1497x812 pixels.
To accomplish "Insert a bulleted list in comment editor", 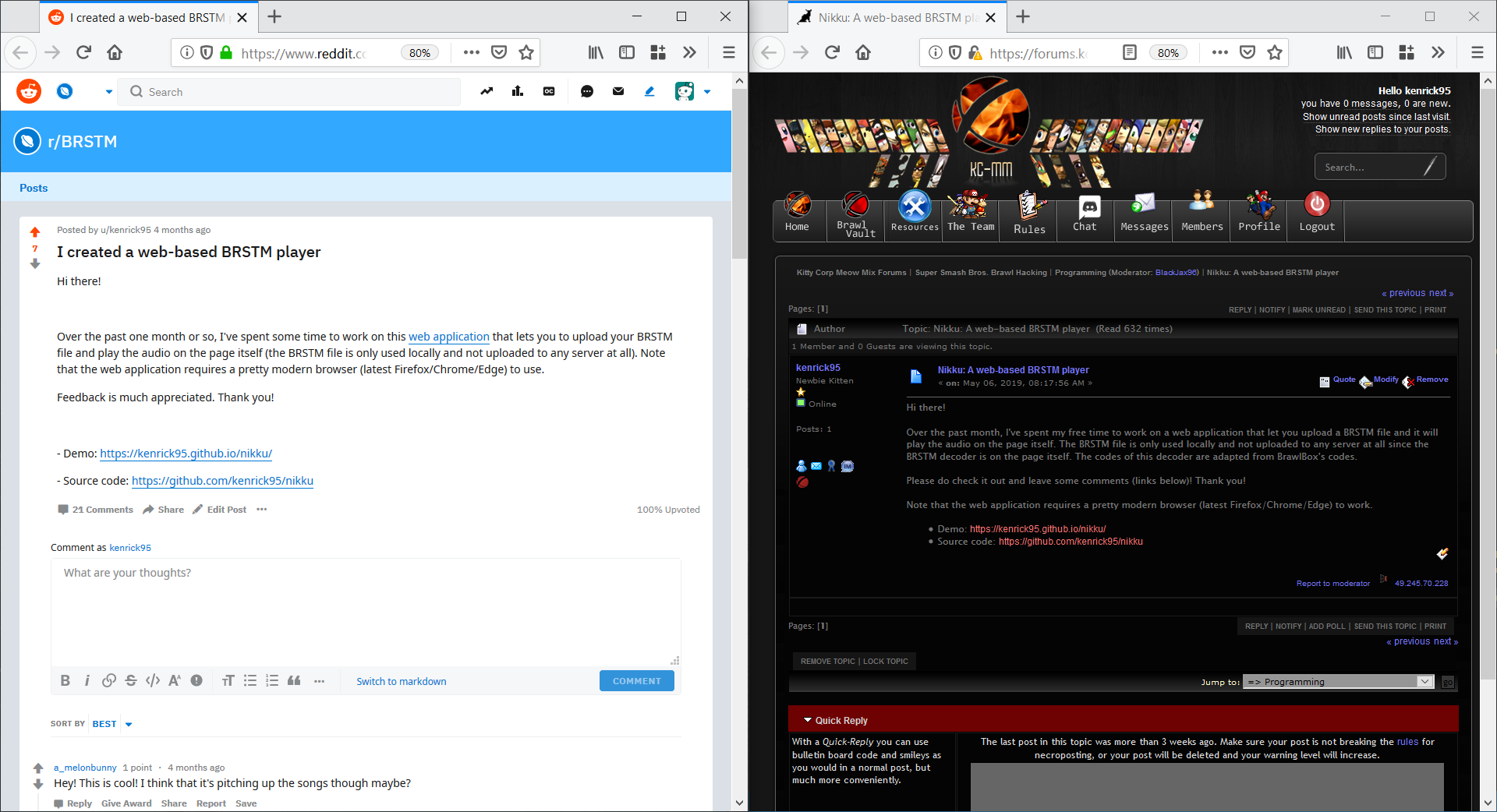I will (x=250, y=681).
